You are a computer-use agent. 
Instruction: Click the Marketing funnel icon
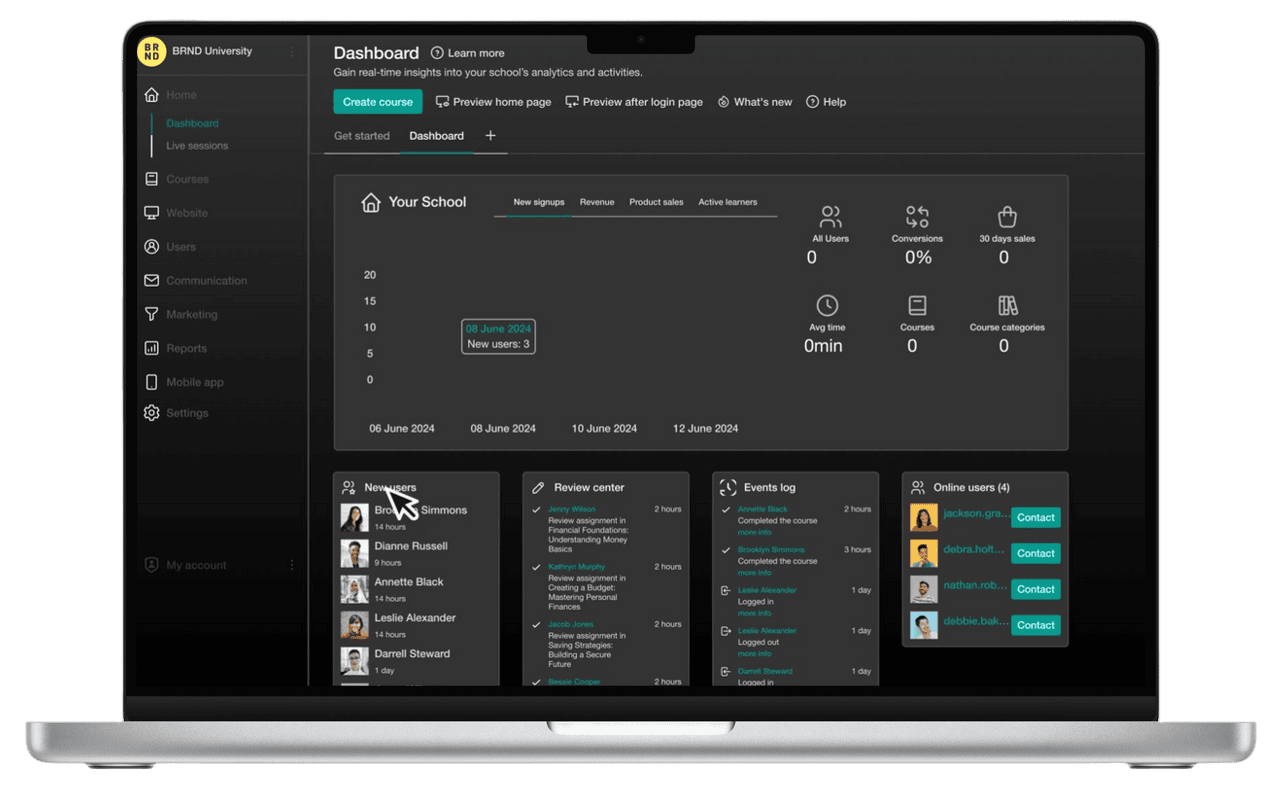coord(152,314)
